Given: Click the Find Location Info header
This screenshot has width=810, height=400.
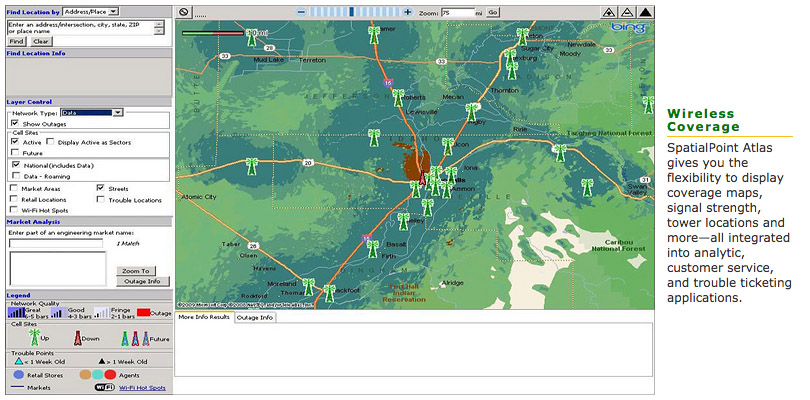Looking at the screenshot, I should (x=89, y=53).
